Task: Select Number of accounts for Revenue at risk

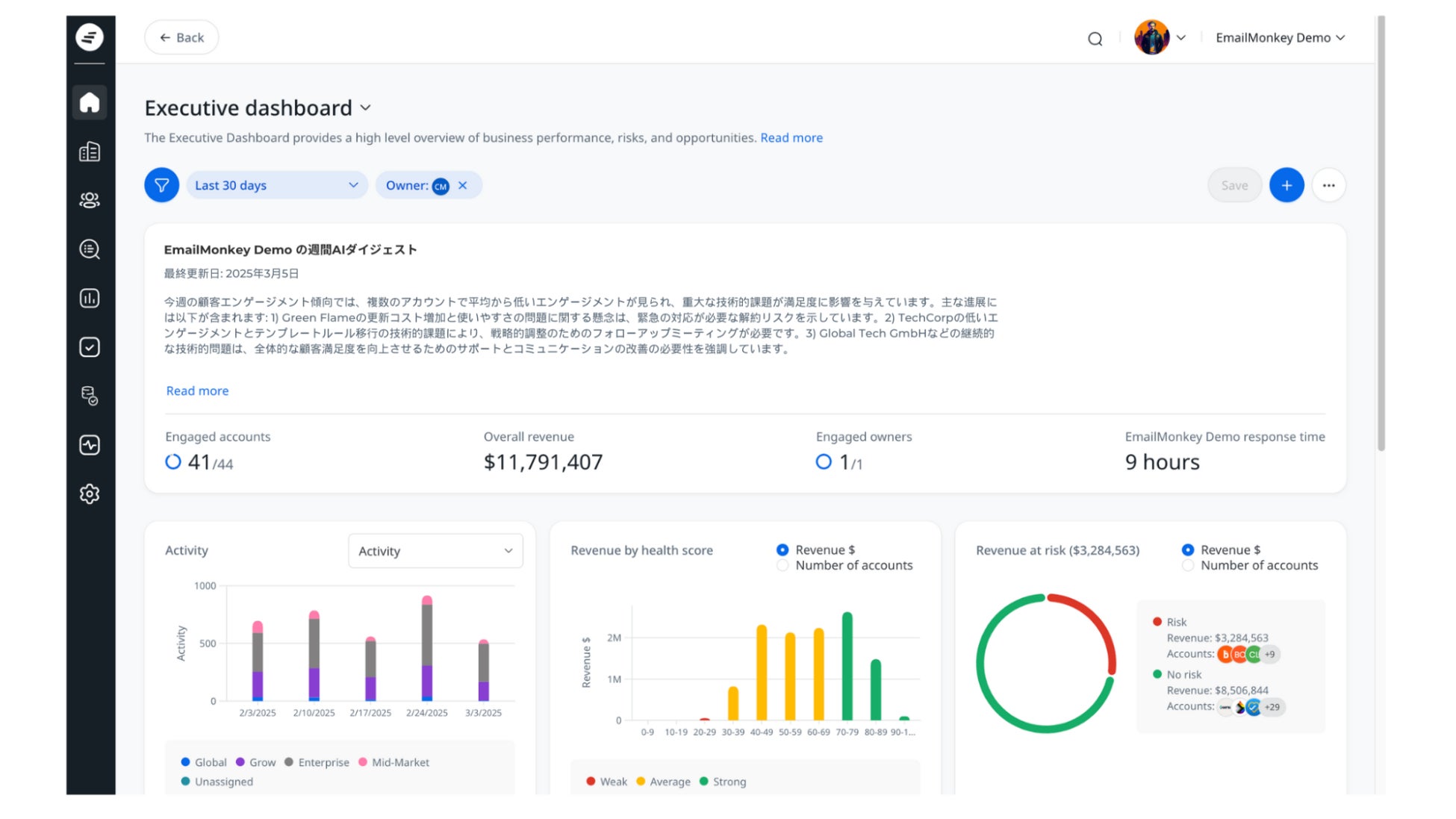Action: coord(1187,566)
